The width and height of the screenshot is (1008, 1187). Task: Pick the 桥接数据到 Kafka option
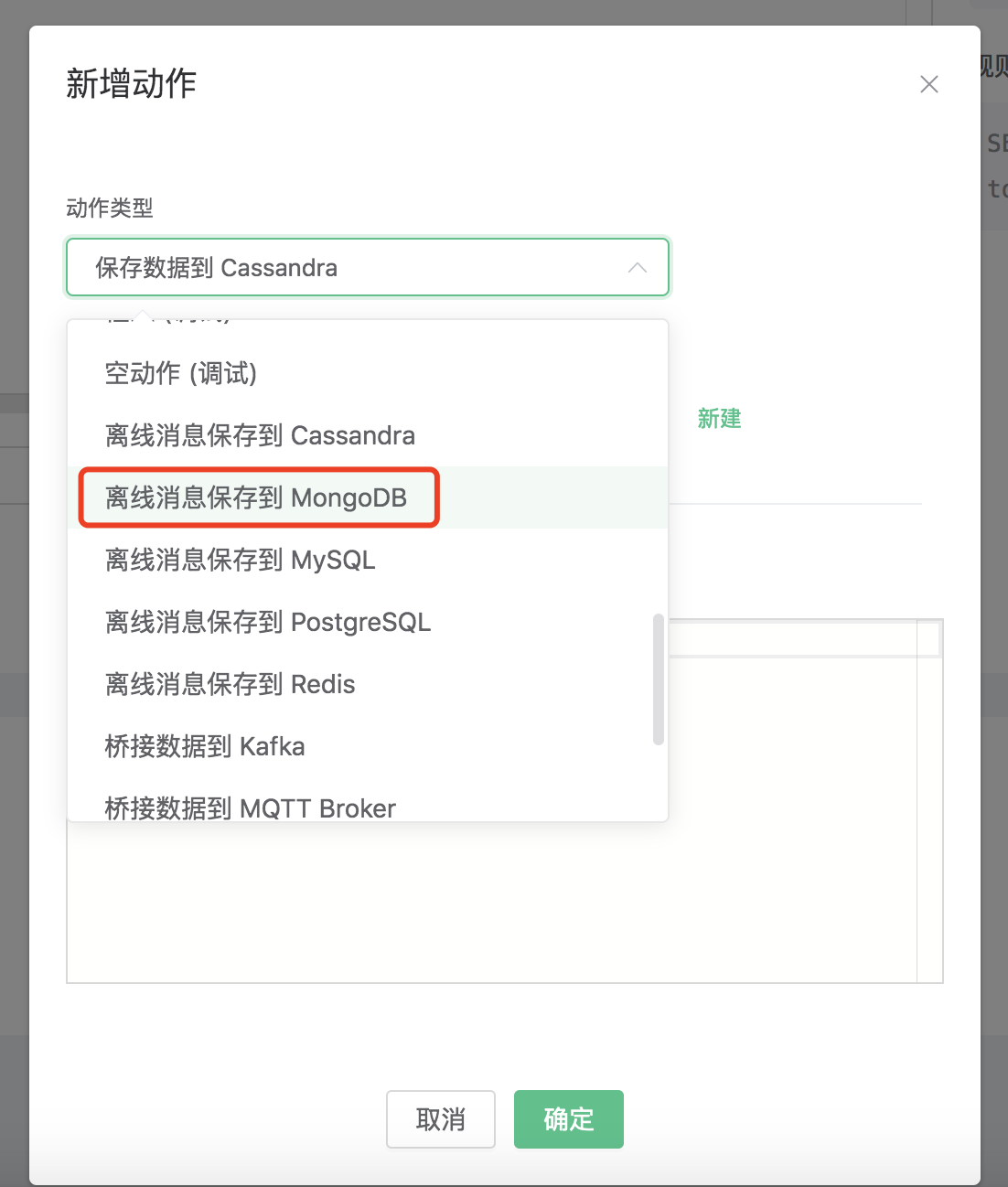click(x=205, y=746)
